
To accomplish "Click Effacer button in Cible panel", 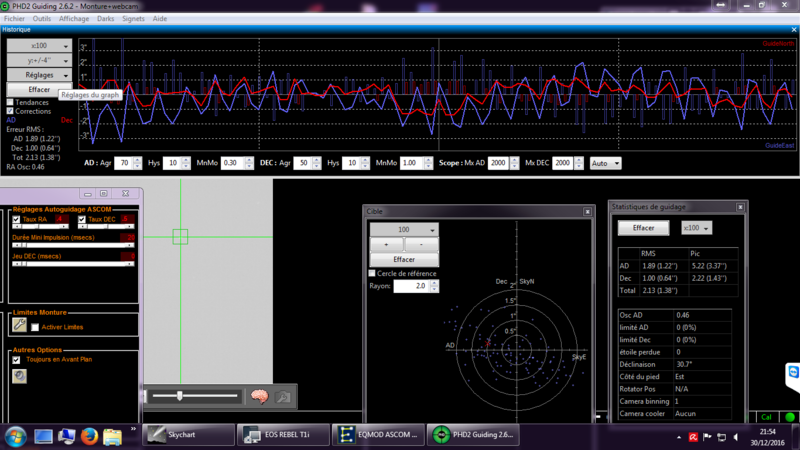I will click(404, 259).
